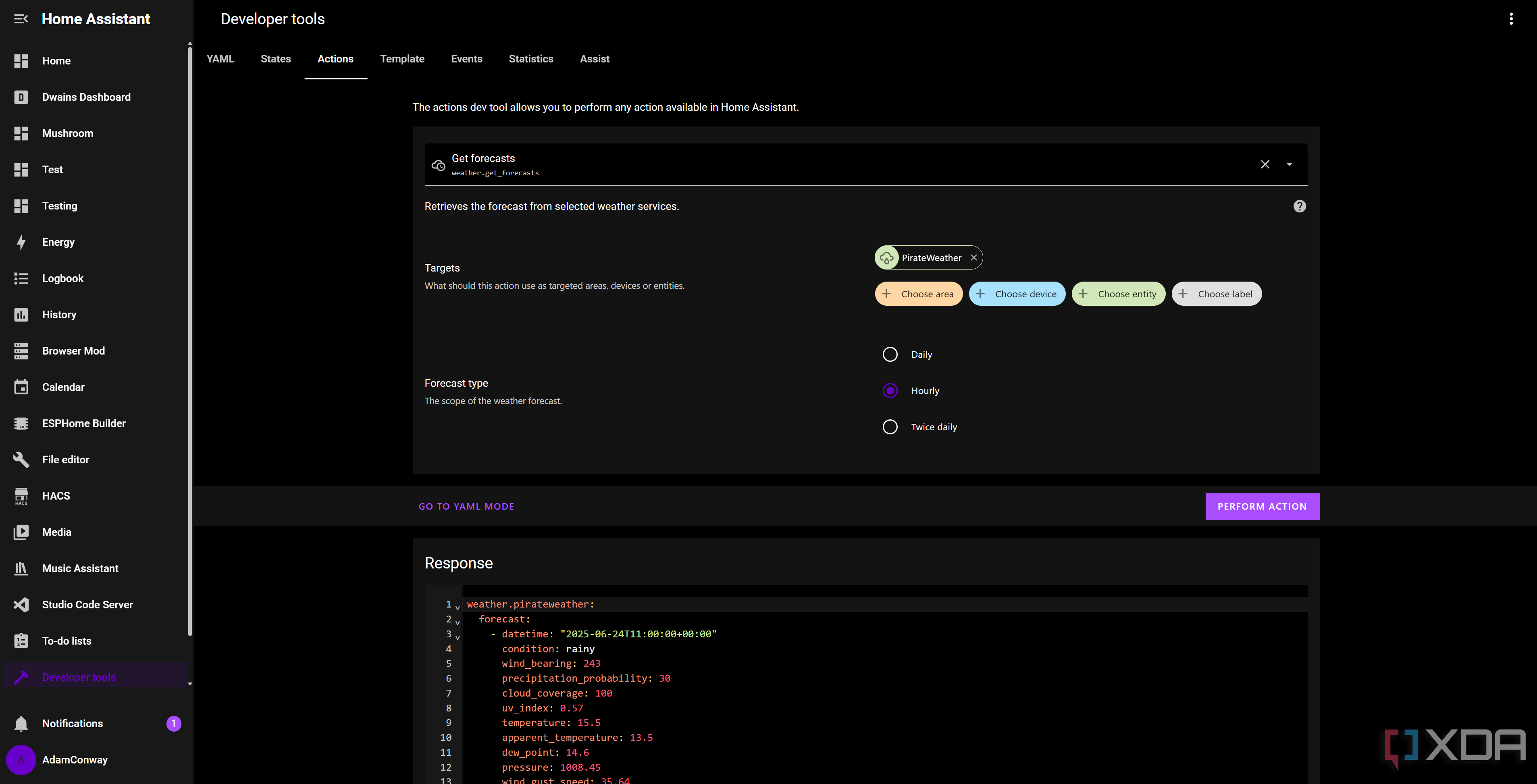Image resolution: width=1537 pixels, height=784 pixels.
Task: Click the Choose entity button
Action: tap(1118, 294)
